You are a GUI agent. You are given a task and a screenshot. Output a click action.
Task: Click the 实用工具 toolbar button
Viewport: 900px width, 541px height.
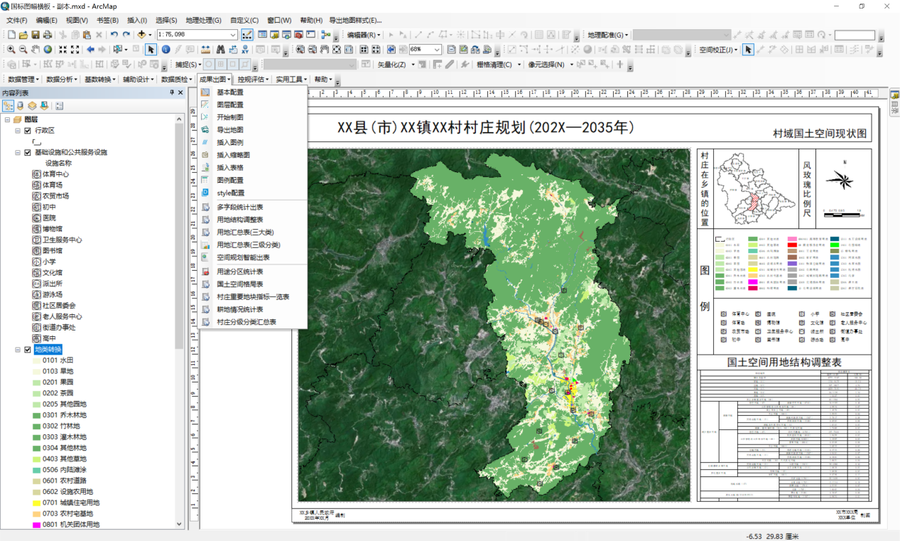click(x=291, y=80)
